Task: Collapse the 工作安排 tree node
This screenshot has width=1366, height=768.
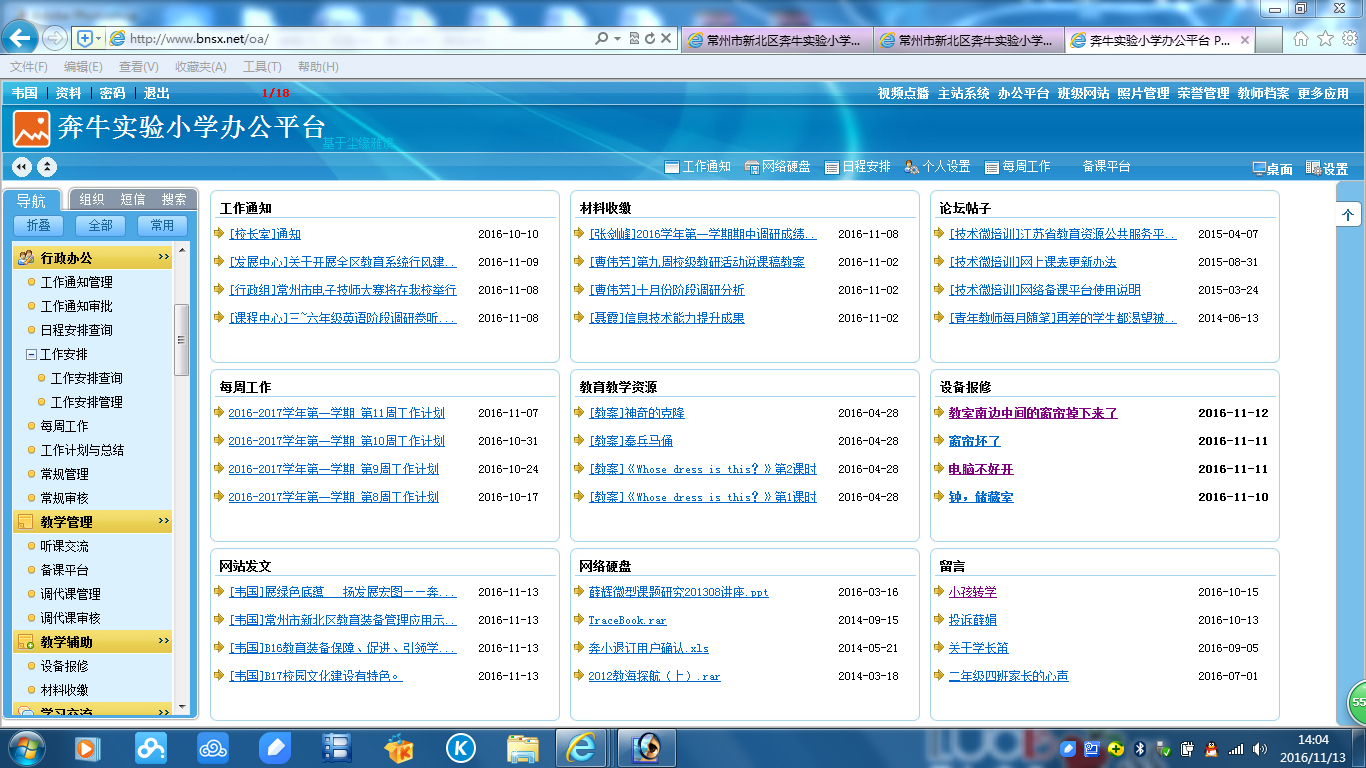Action: point(31,354)
